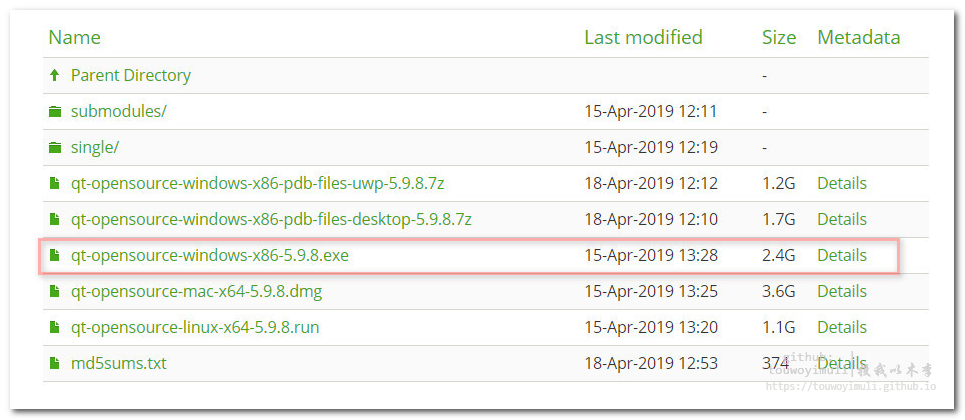Click the folder icon next to single/
The height and width of the screenshot is (420, 965).
pyautogui.click(x=55, y=147)
